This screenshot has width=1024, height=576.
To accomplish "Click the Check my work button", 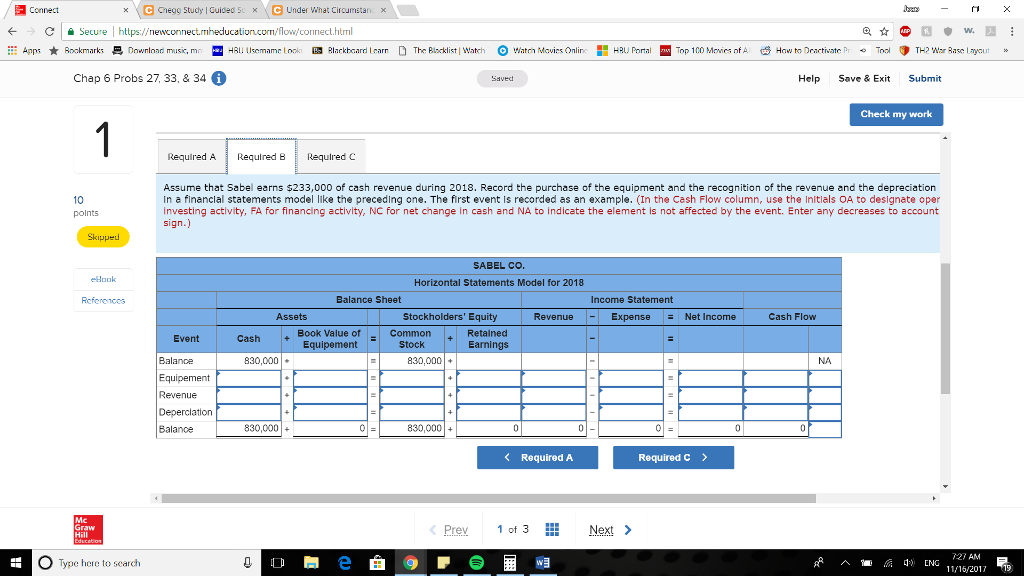I will click(x=897, y=114).
